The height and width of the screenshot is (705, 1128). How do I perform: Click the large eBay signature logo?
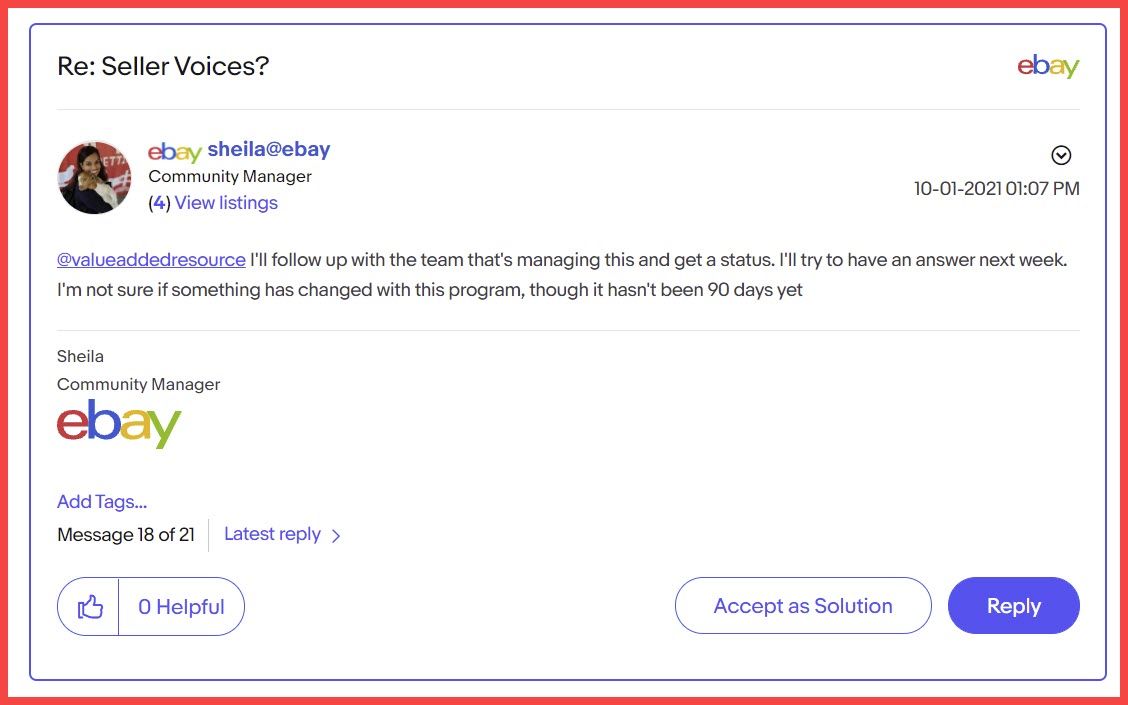[x=119, y=424]
